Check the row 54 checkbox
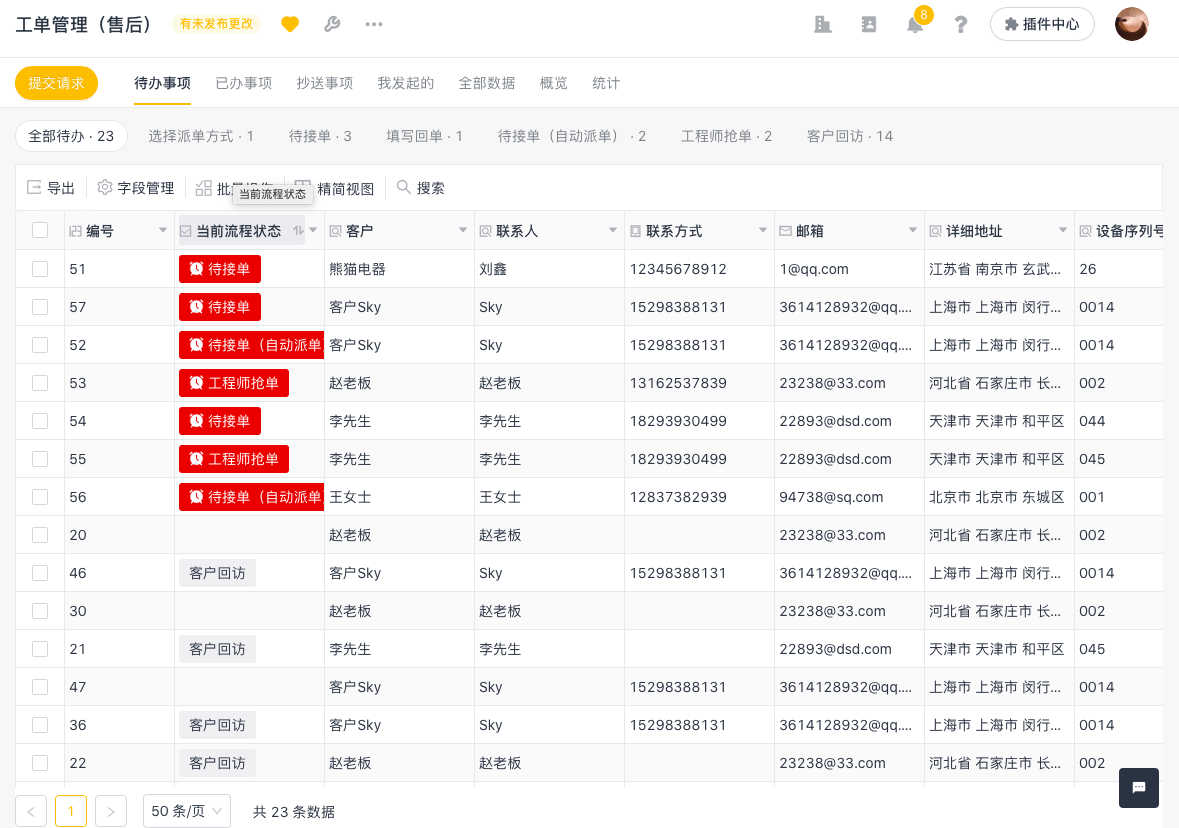The image size is (1179, 828). pos(40,421)
